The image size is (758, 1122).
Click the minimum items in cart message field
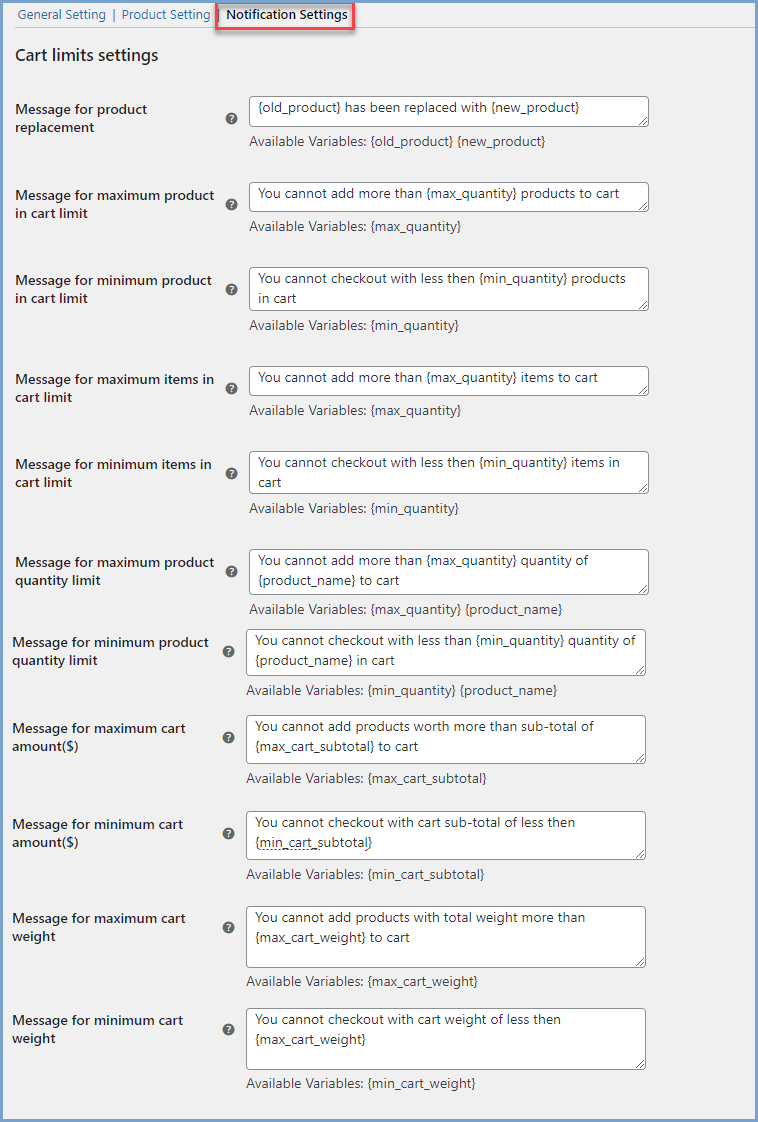click(x=447, y=471)
